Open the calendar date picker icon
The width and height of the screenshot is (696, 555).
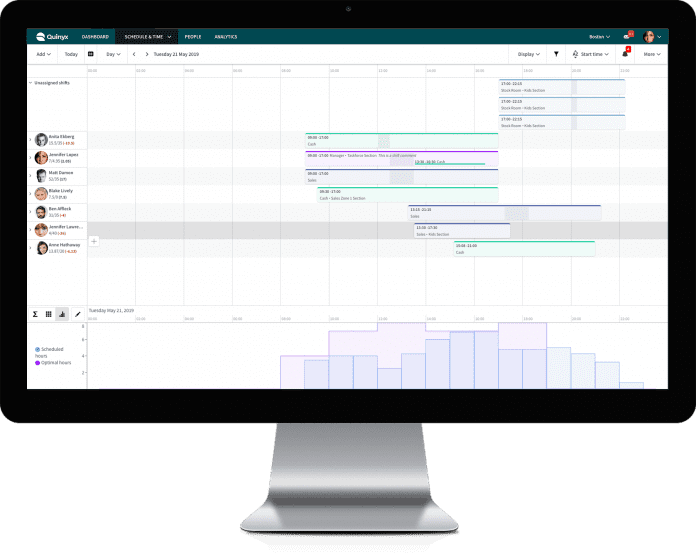click(91, 54)
